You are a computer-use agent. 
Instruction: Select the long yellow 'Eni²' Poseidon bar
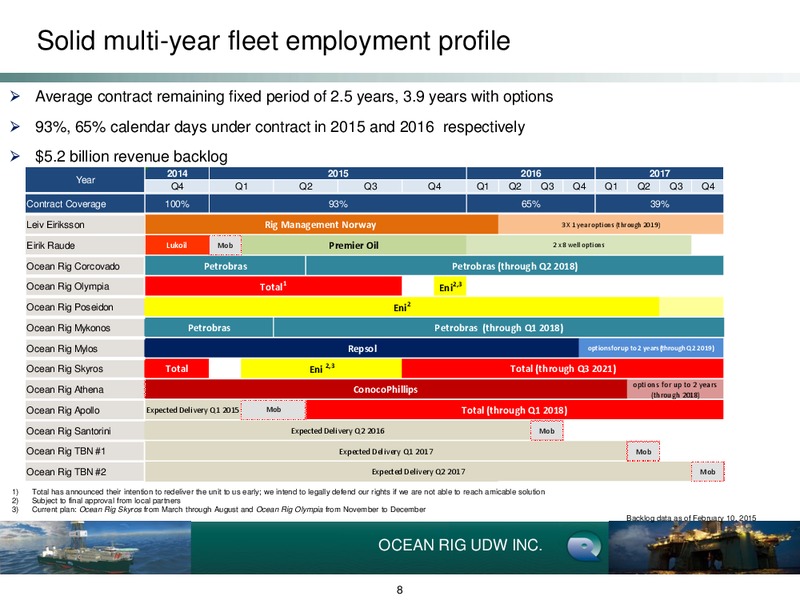(402, 307)
